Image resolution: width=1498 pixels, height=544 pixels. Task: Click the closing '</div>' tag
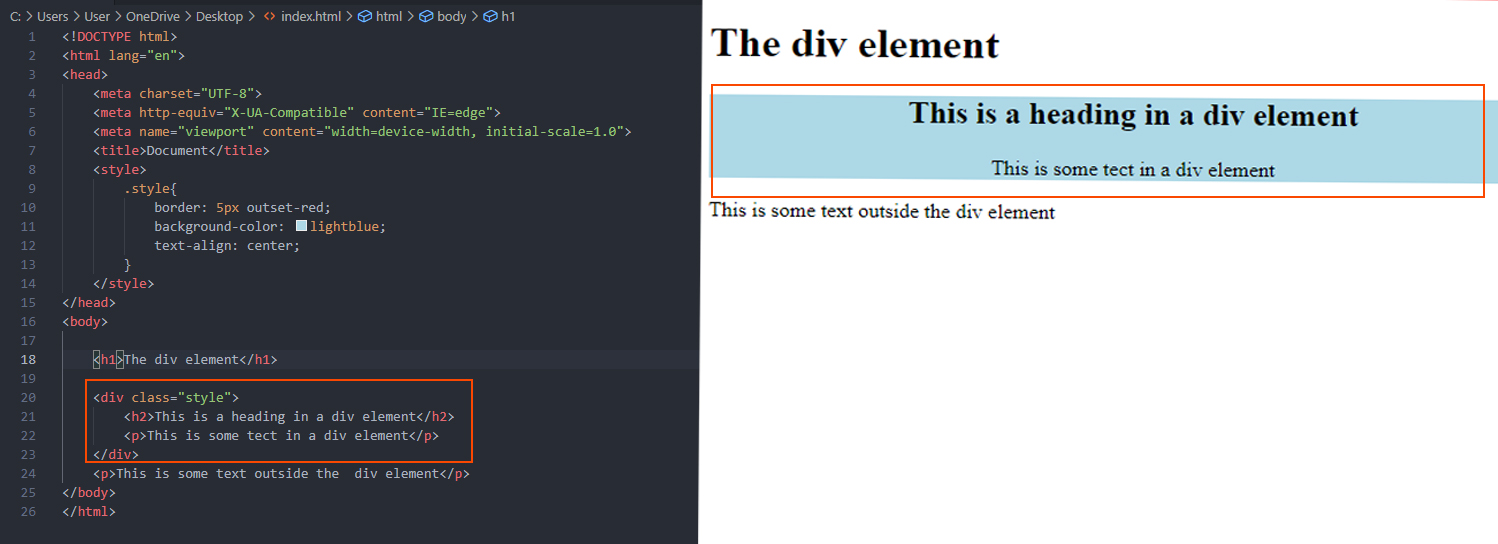pos(116,455)
